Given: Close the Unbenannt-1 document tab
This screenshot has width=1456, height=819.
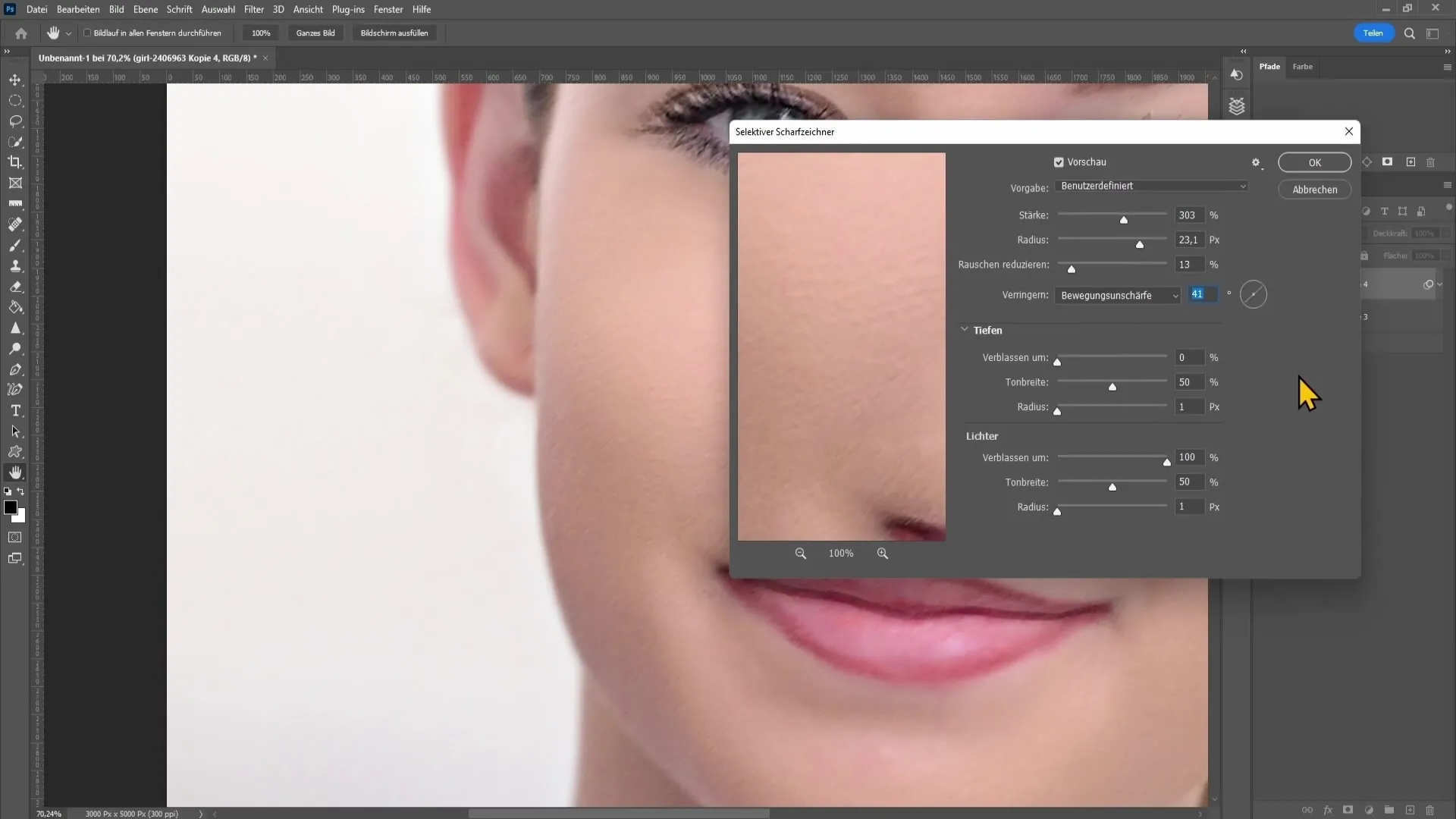Looking at the screenshot, I should 265,58.
